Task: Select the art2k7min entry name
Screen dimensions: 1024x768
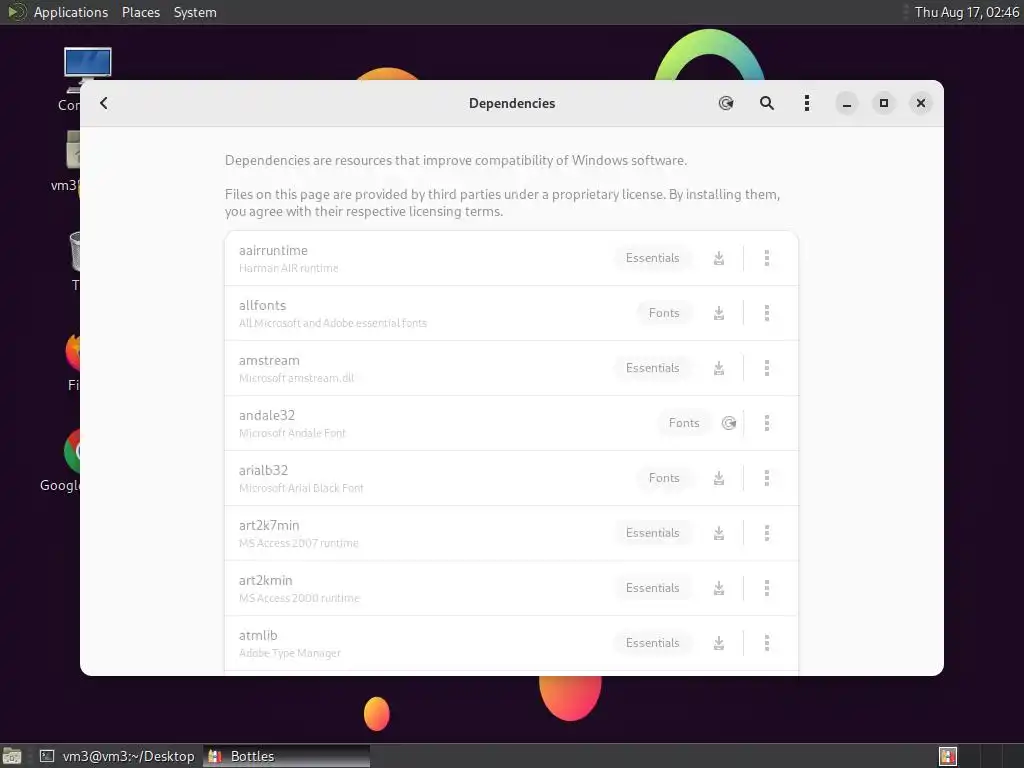Action: pos(269,525)
